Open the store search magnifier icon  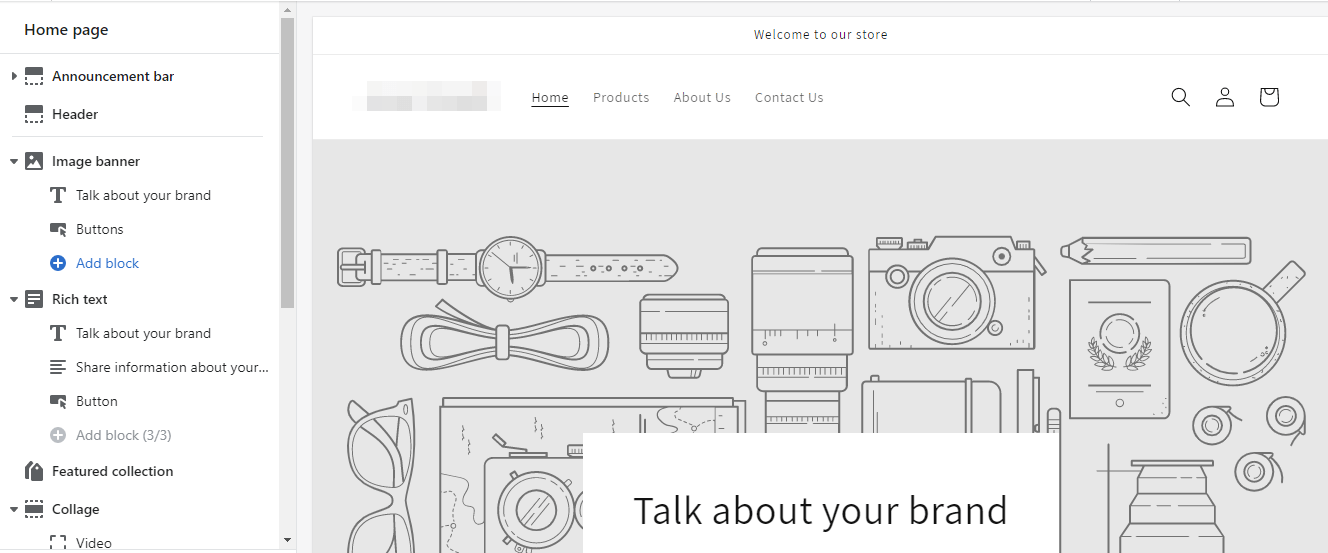pyautogui.click(x=1180, y=97)
